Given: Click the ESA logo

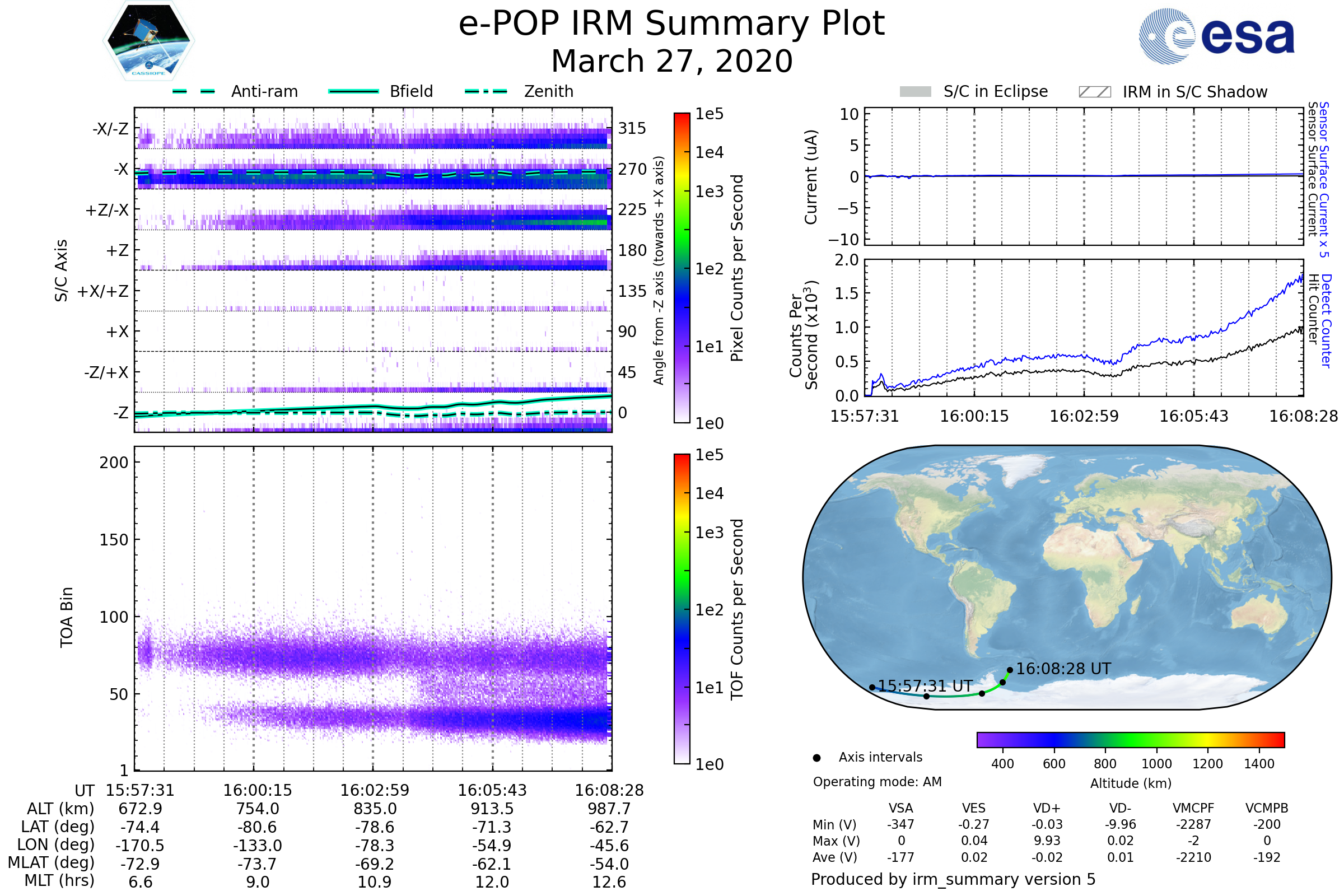Looking at the screenshot, I should [x=1216, y=36].
